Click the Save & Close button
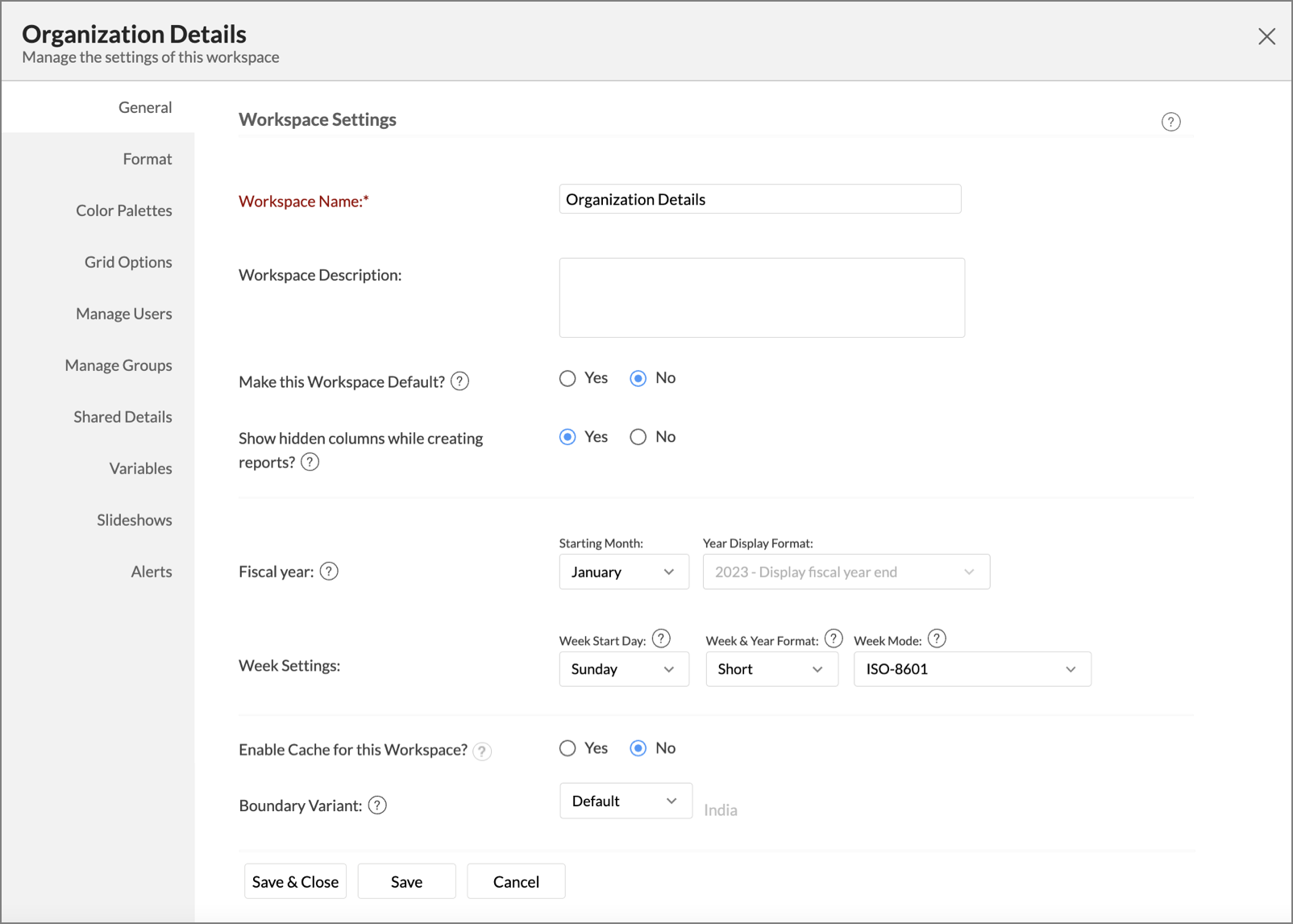 295,881
